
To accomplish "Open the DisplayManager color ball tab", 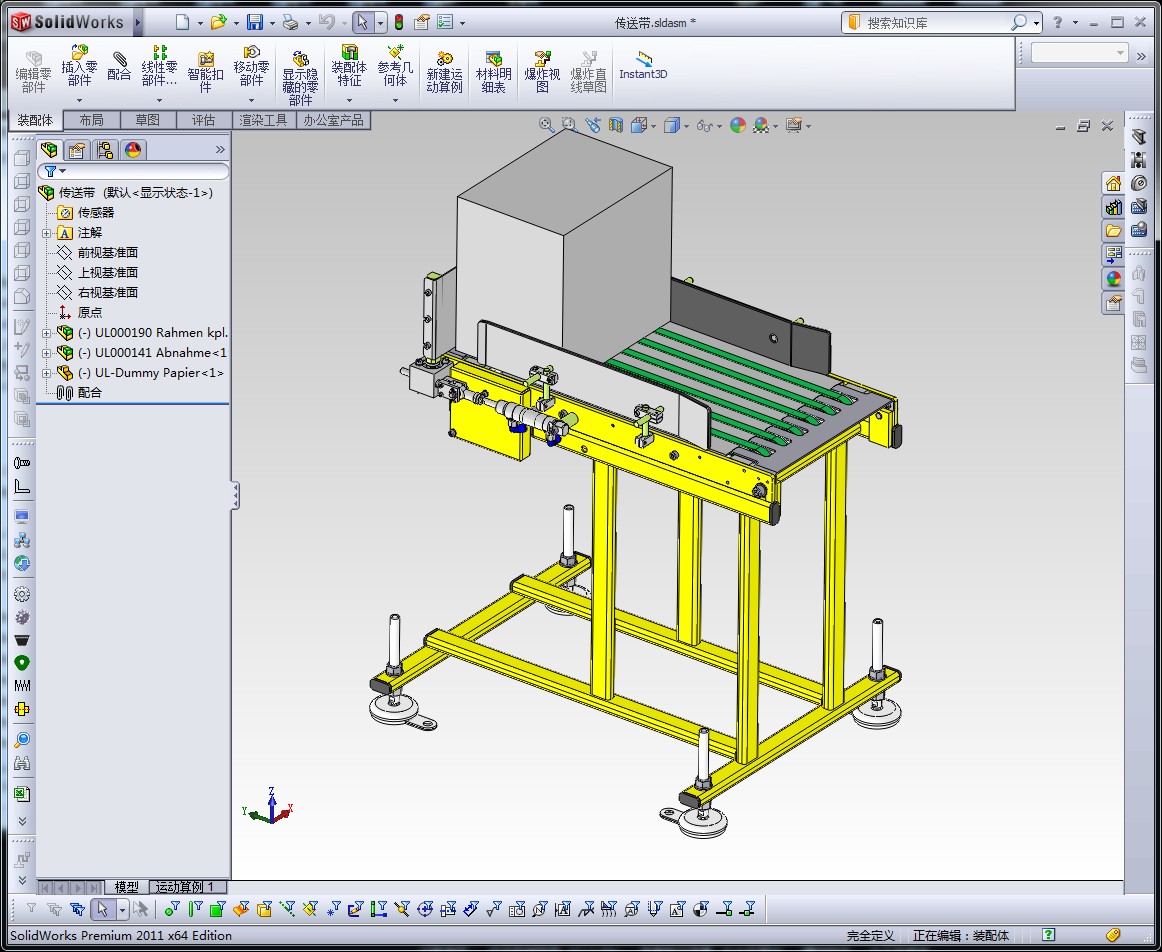I will click(133, 150).
